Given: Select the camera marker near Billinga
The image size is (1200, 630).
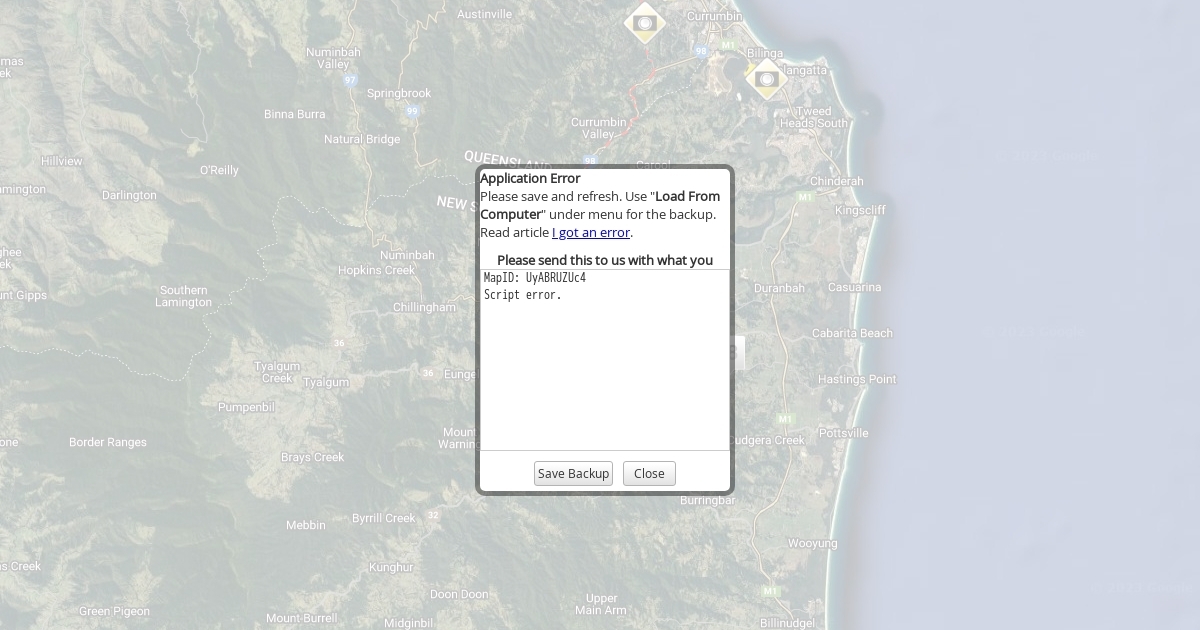Looking at the screenshot, I should click(x=767, y=78).
